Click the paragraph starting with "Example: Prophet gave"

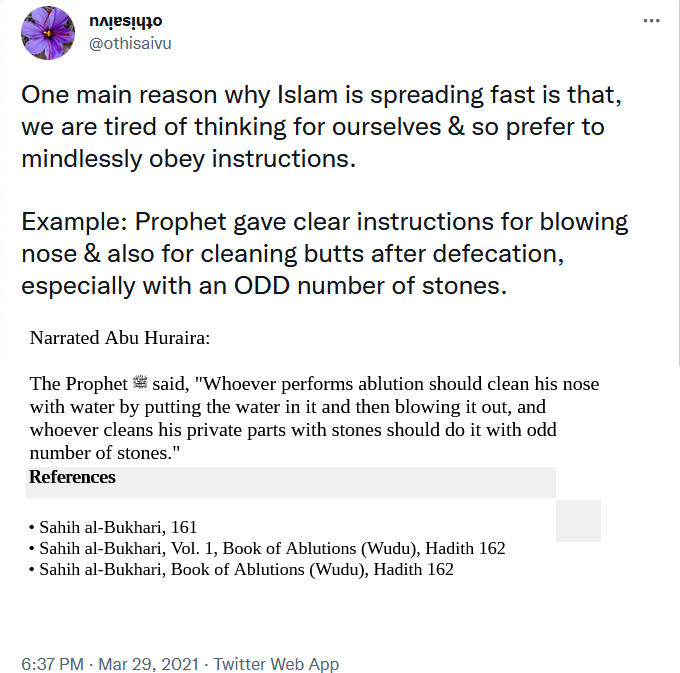[x=324, y=254]
